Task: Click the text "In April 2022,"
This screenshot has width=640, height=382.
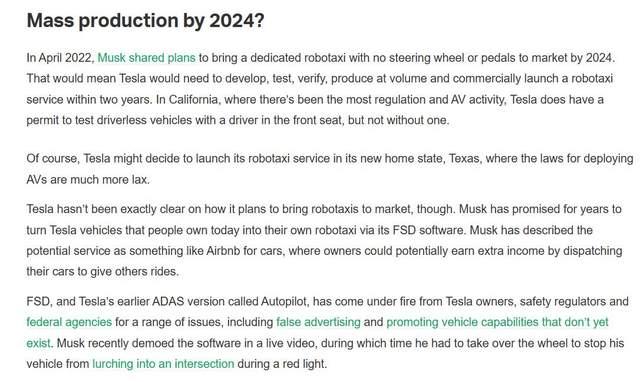Action: point(60,58)
